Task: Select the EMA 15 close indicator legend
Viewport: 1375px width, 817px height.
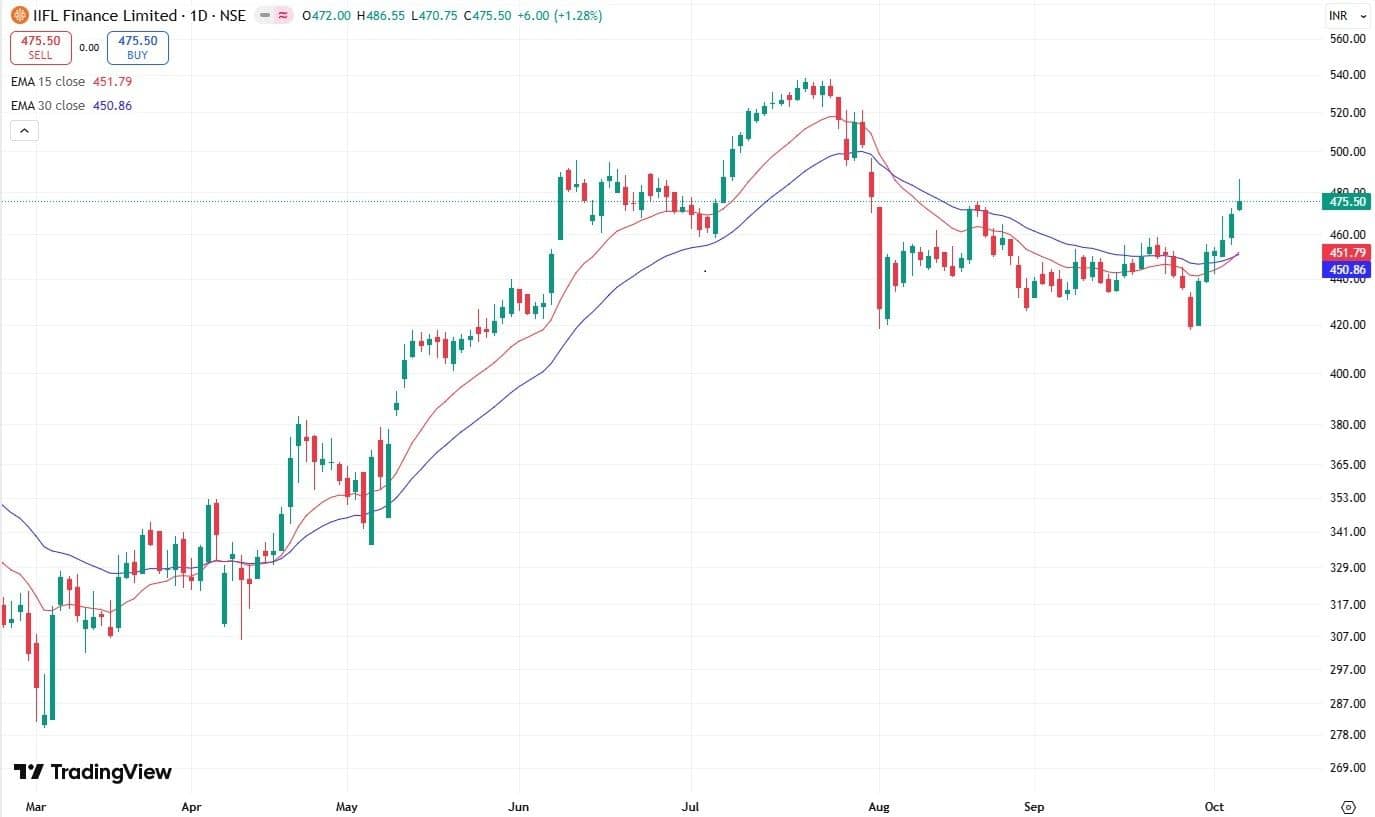Action: pyautogui.click(x=48, y=82)
